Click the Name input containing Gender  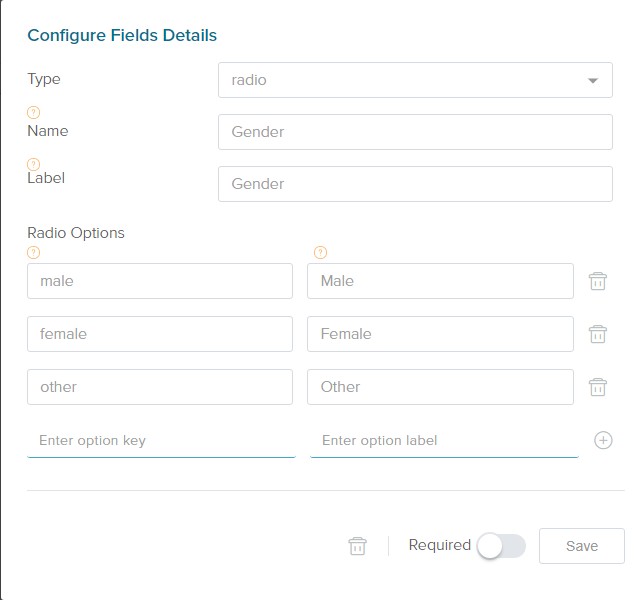point(414,132)
